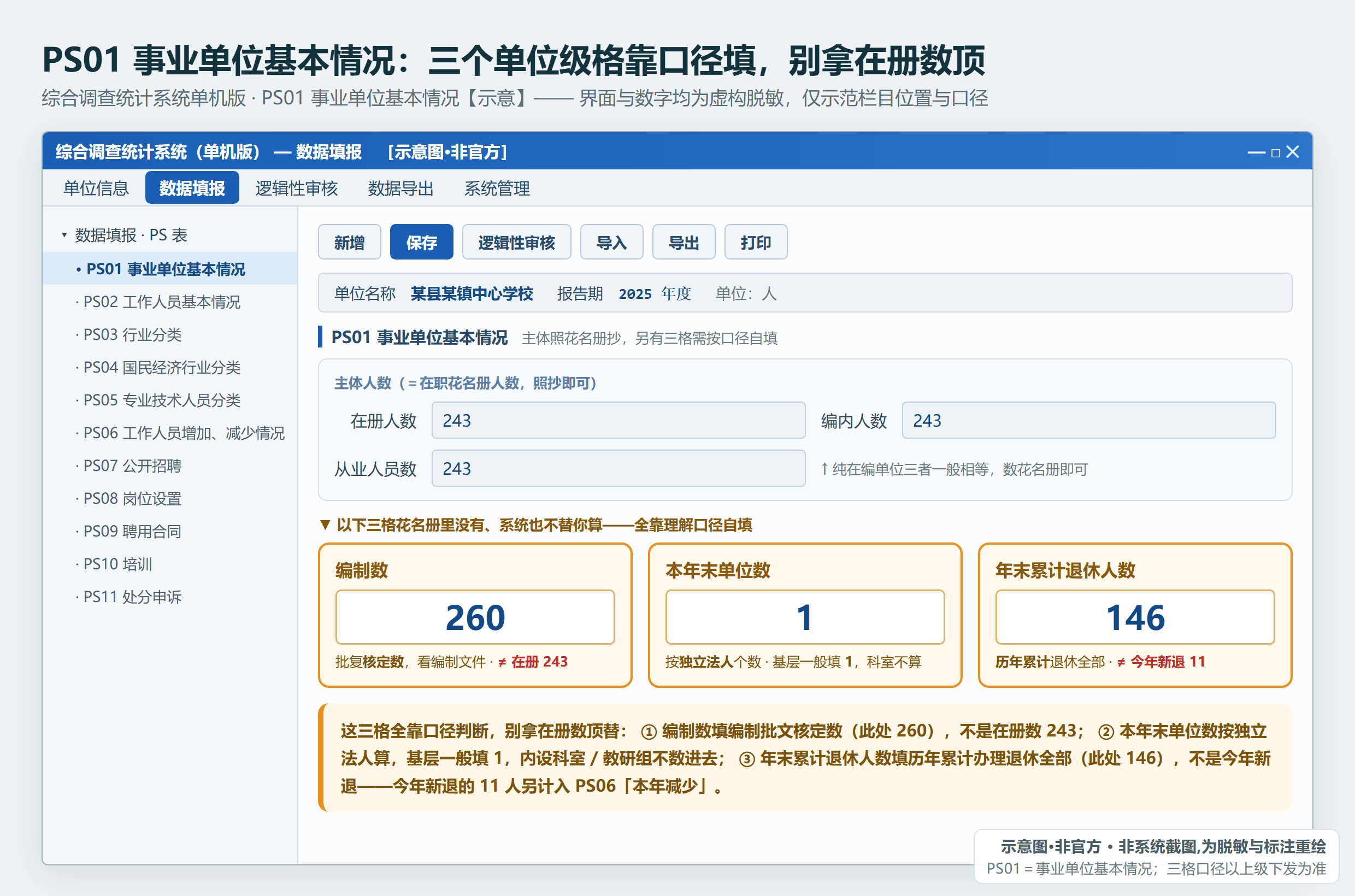Open PS02 工作人员基本情况

(170, 302)
